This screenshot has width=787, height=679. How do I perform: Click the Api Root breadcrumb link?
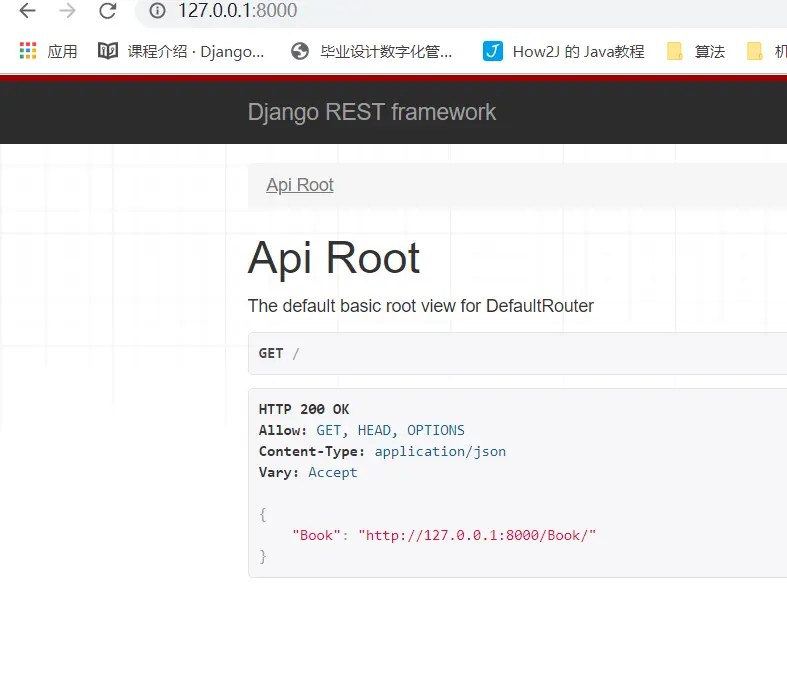pyautogui.click(x=300, y=185)
